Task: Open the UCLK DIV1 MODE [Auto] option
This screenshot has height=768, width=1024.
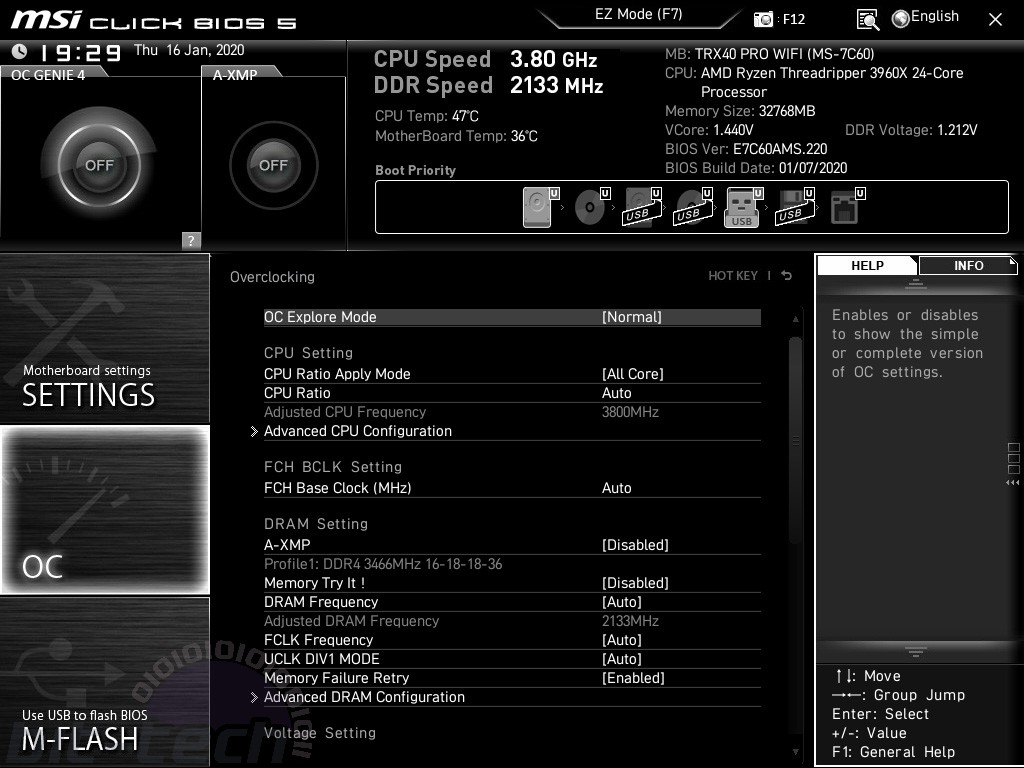Action: point(512,659)
